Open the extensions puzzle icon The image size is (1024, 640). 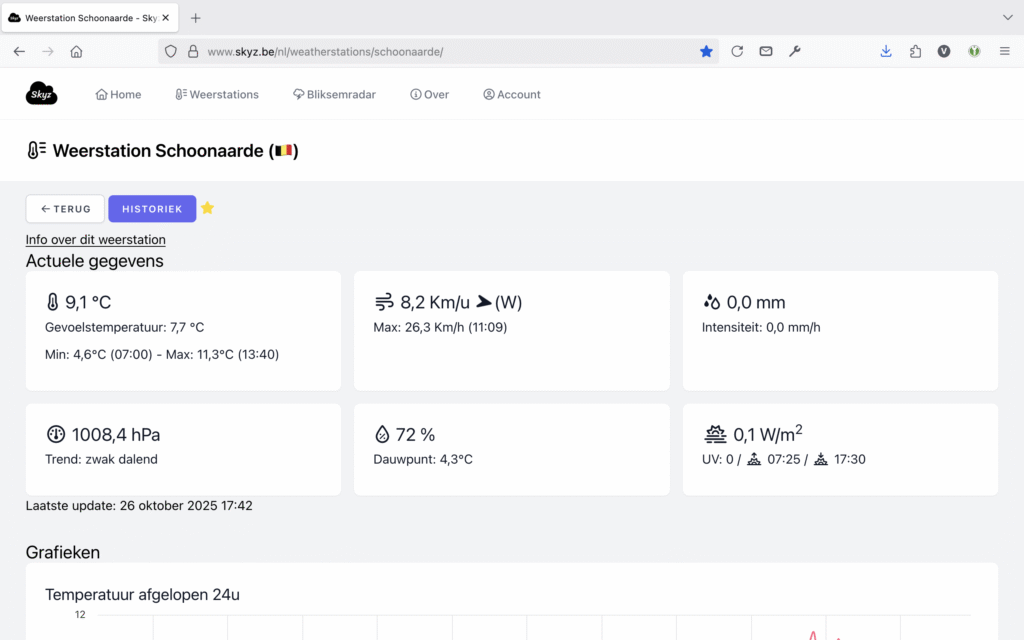click(x=915, y=51)
